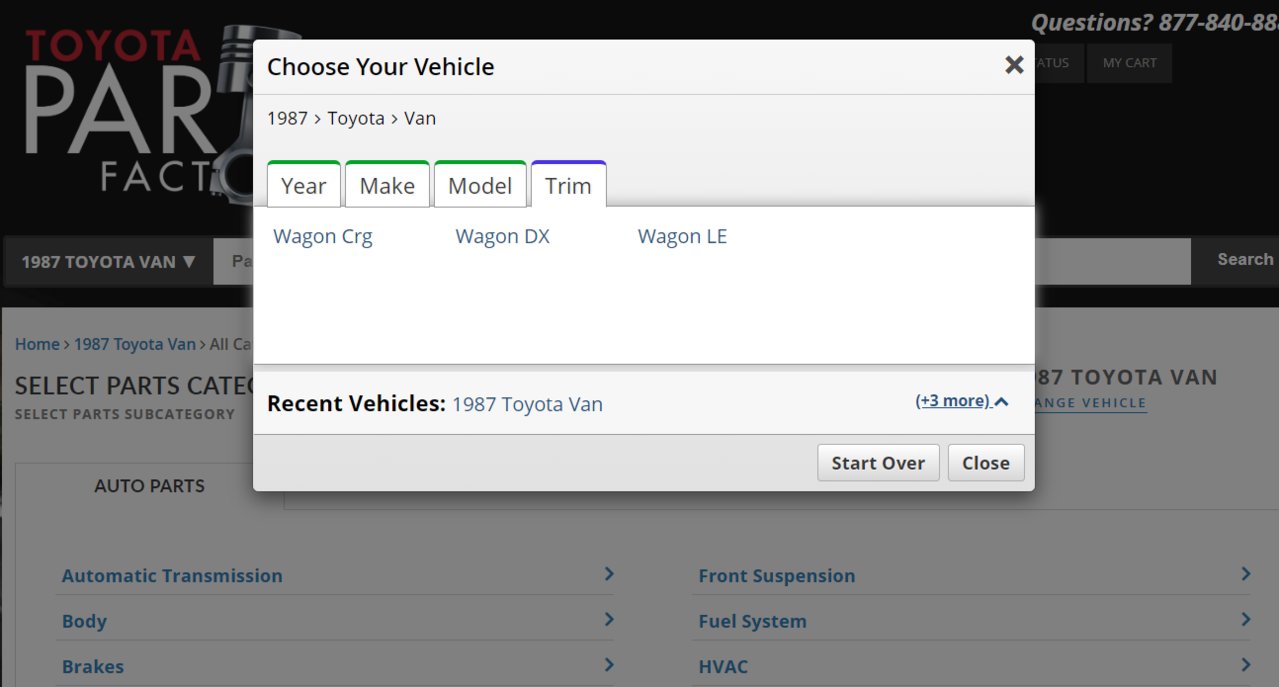Click chevron arrow beside Automatic Transmission
The image size is (1279, 687).
609,574
